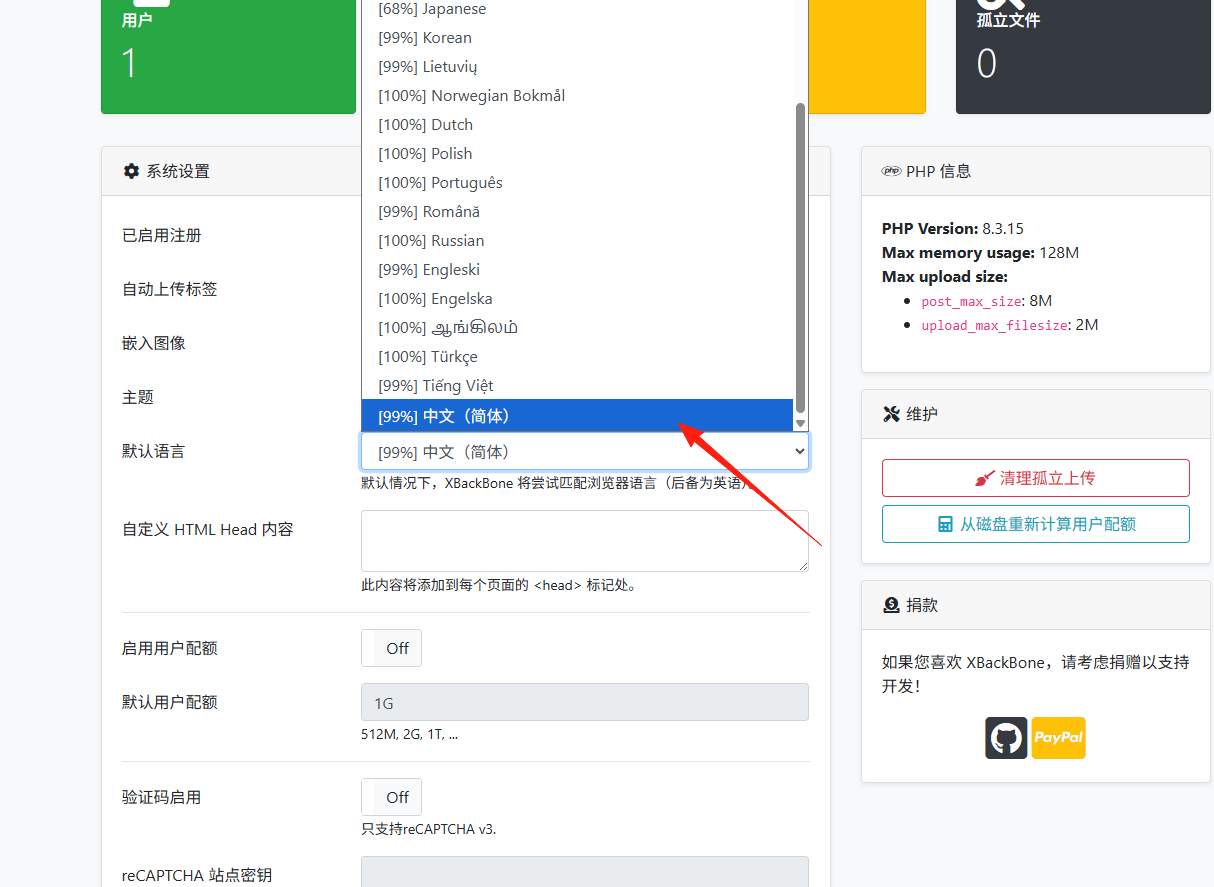Click the gear icon beside 系统设置
Image resolution: width=1214 pixels, height=887 pixels.
click(131, 171)
